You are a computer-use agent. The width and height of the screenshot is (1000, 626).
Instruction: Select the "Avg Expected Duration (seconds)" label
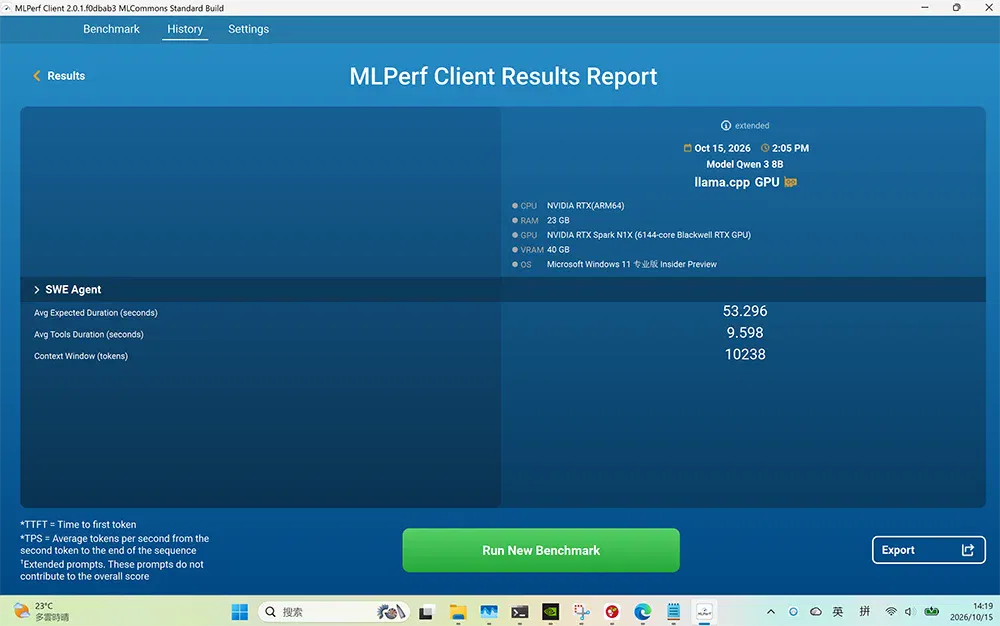pyautogui.click(x=96, y=313)
